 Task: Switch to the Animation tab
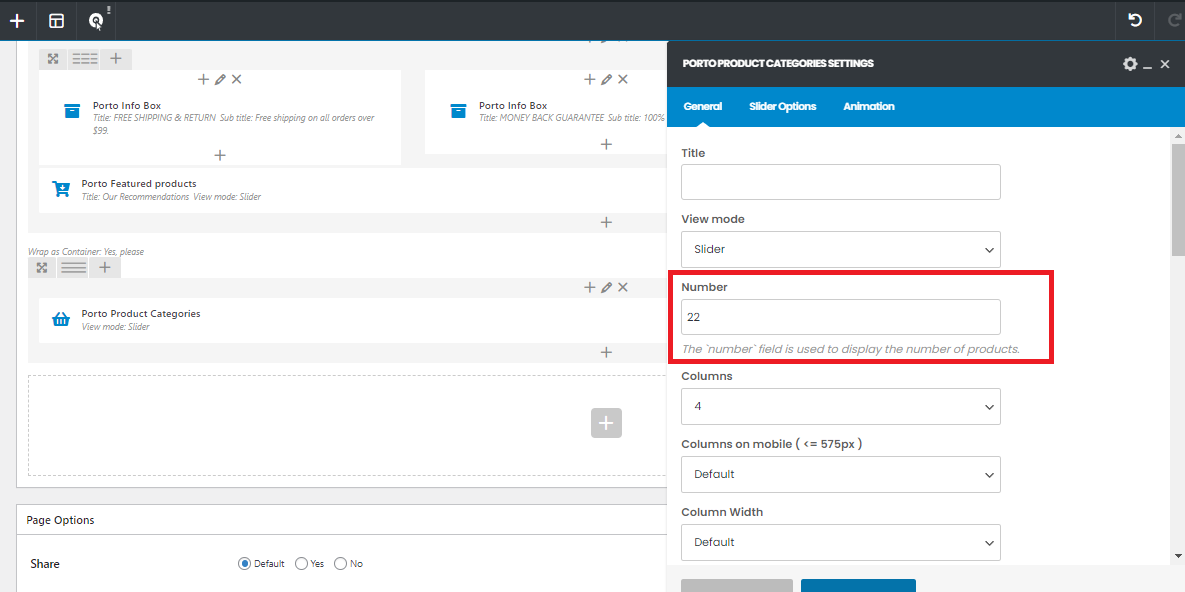869,107
